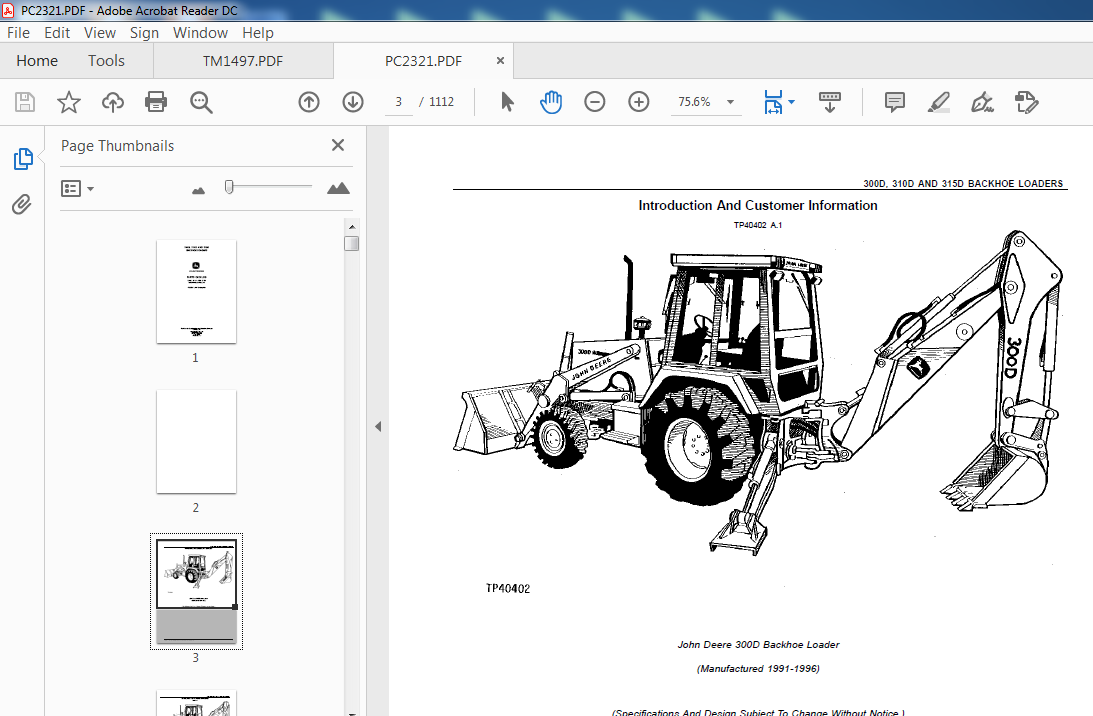Image resolution: width=1093 pixels, height=716 pixels.
Task: Open the View menu
Action: (100, 33)
